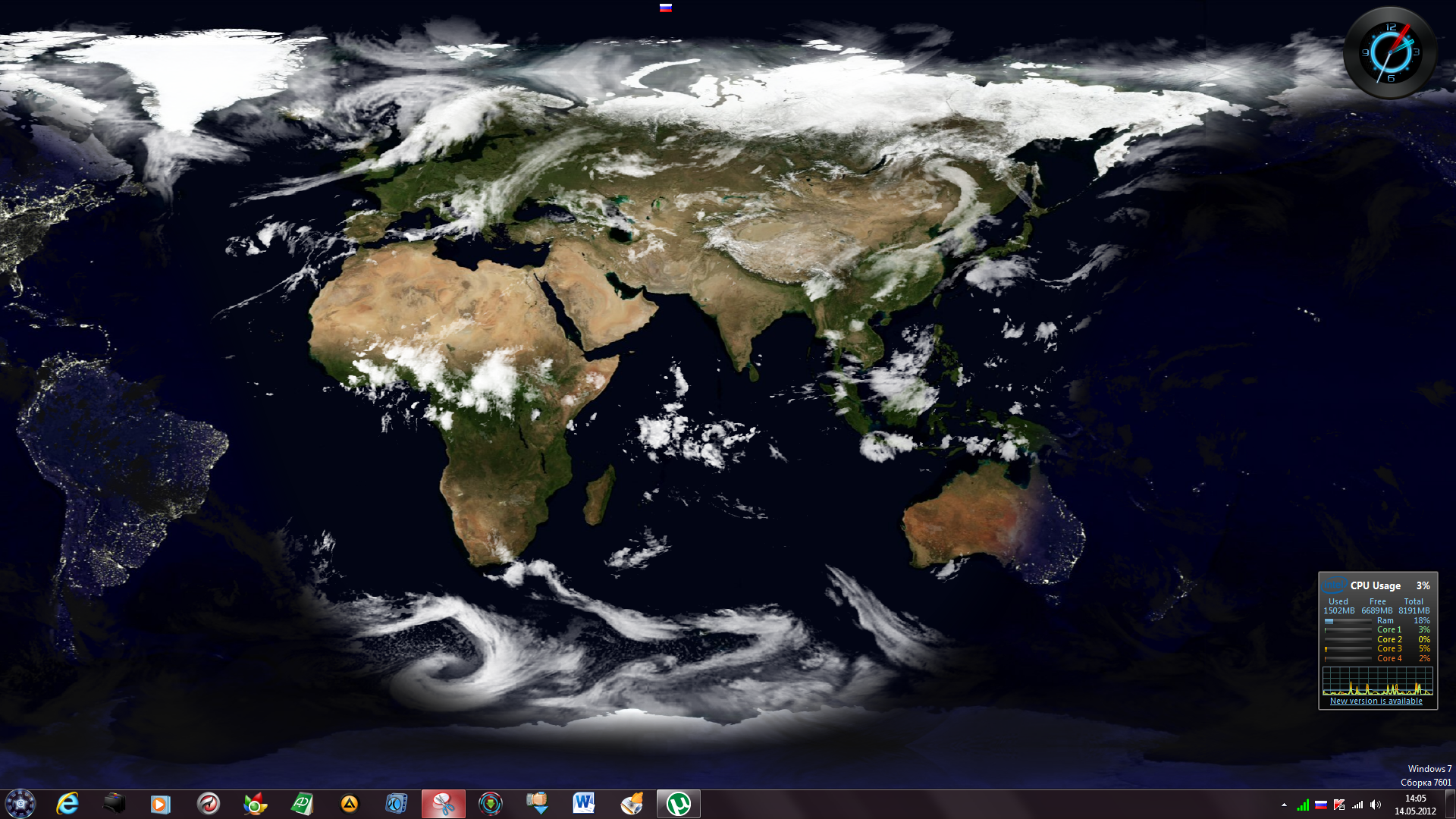Open the network signal tray icon

click(1357, 805)
